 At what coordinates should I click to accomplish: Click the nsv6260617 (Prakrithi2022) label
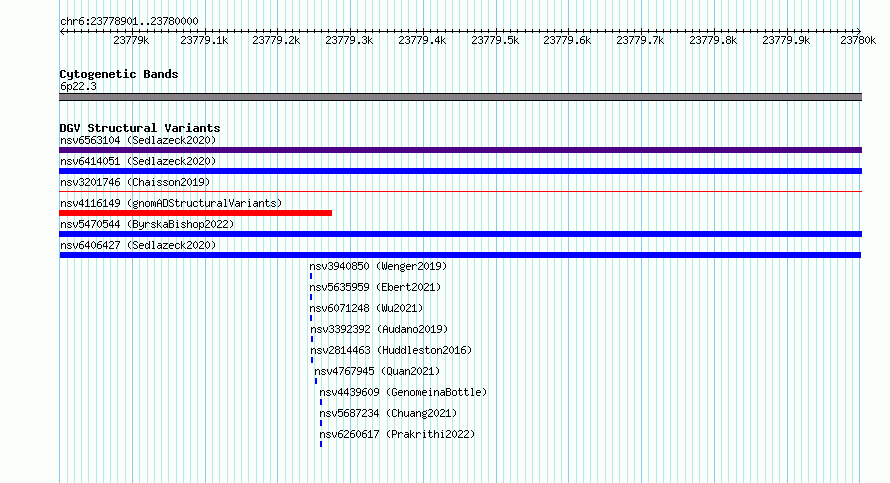pos(397,434)
